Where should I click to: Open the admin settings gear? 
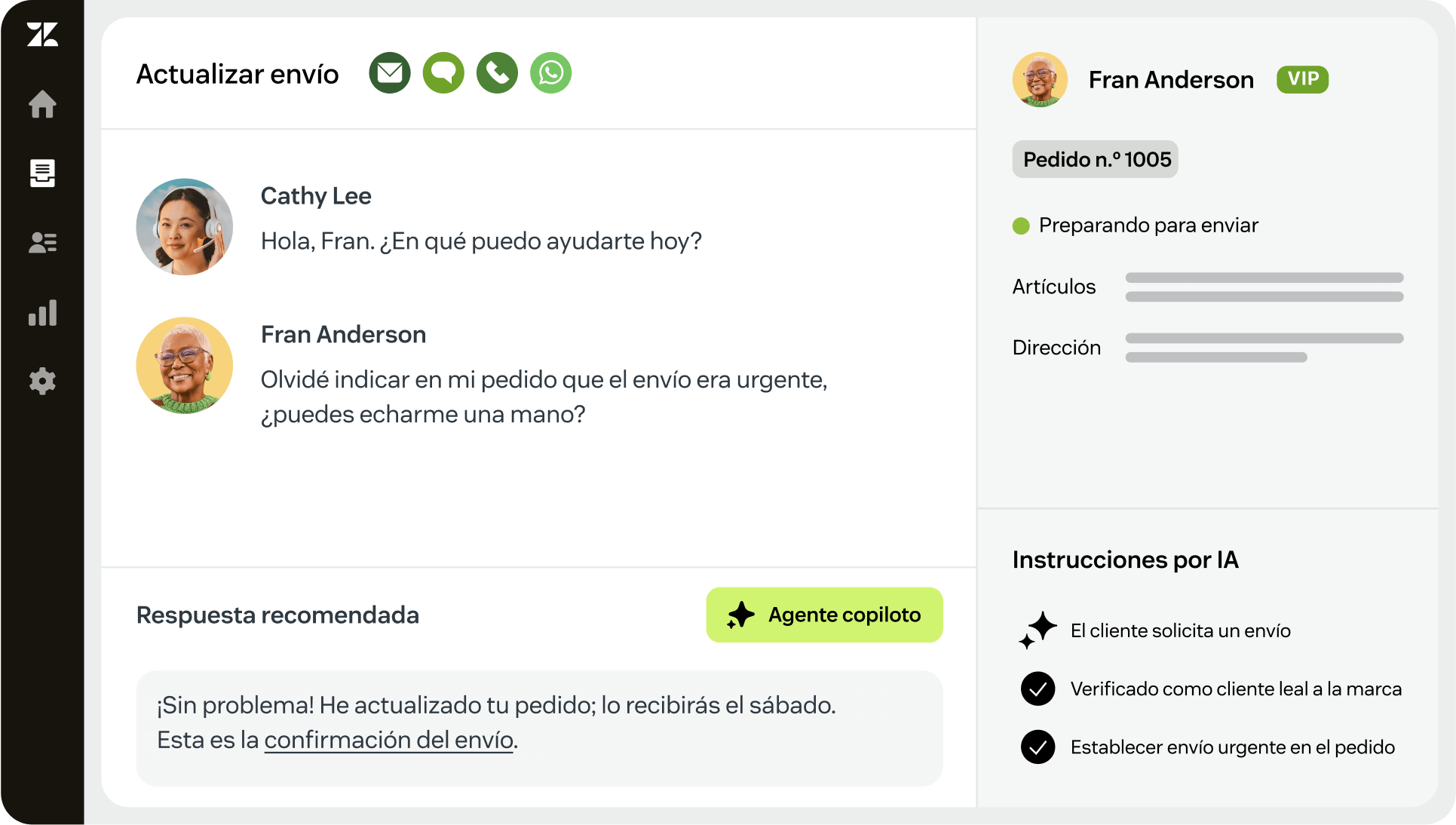coord(42,382)
